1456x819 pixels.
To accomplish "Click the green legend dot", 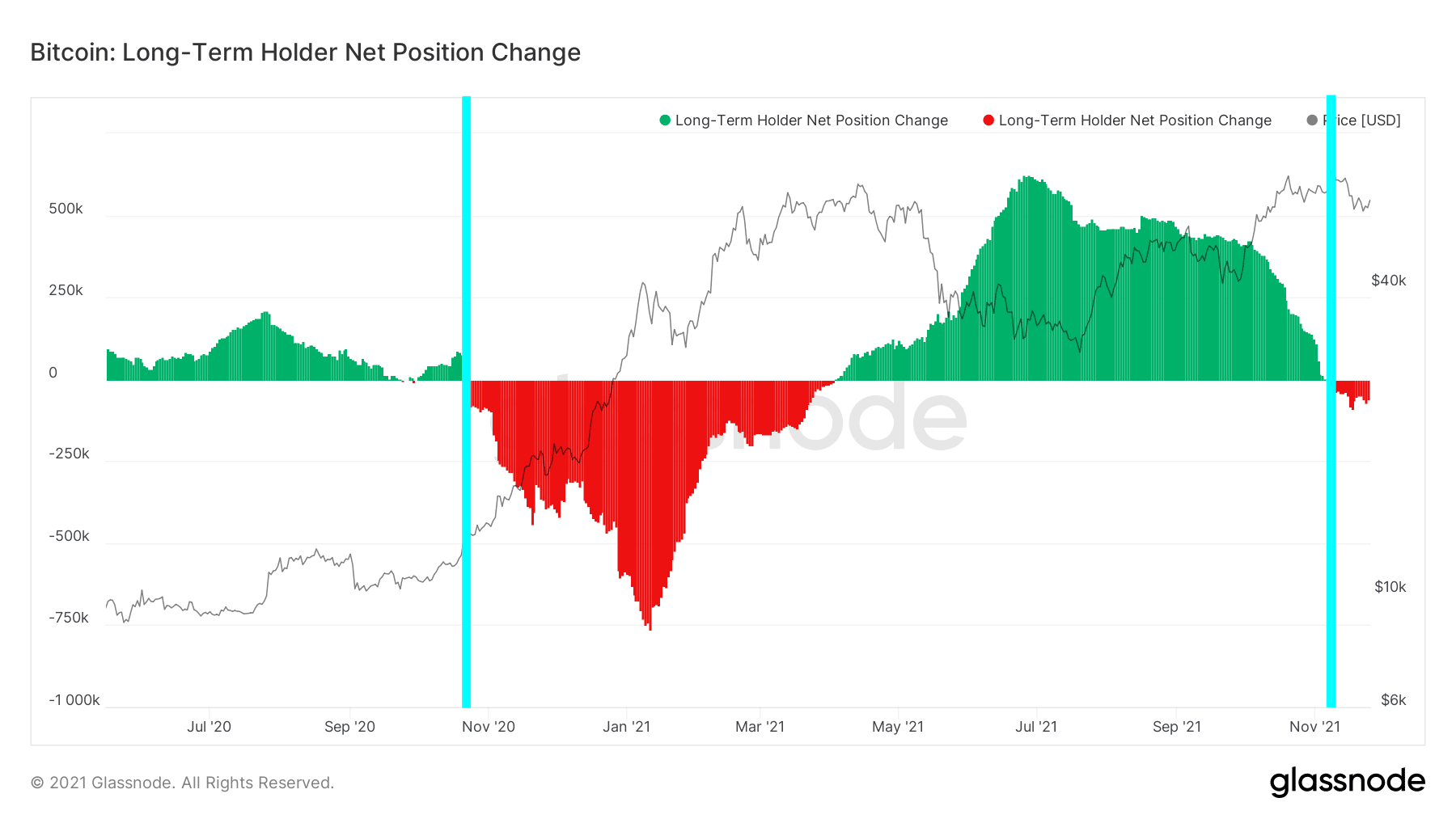I will [665, 120].
